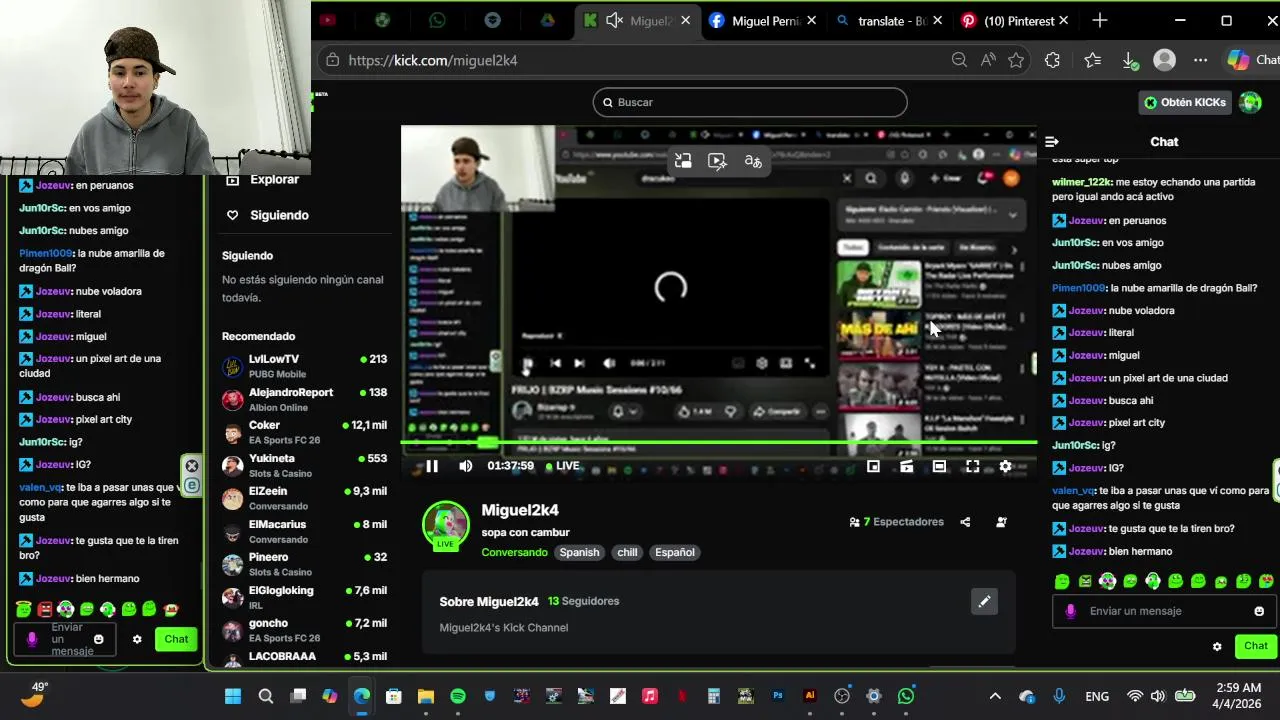Send message with right green Chat button
Screen dimensions: 1280x720
[x=1256, y=646]
